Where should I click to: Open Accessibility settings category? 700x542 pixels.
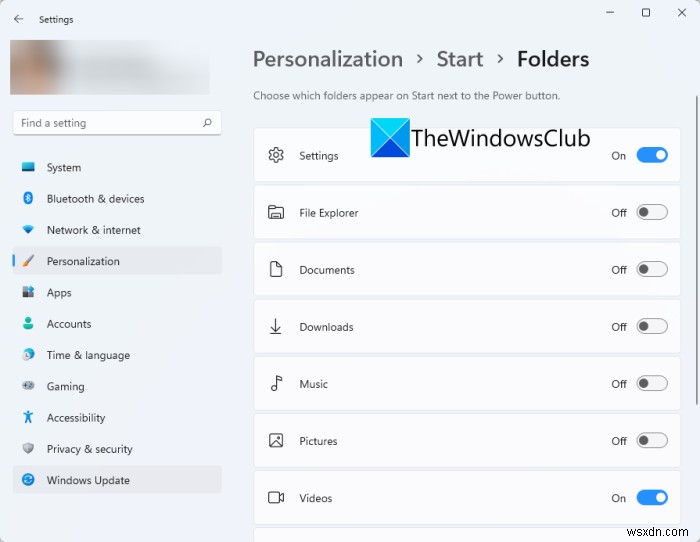tap(117, 417)
